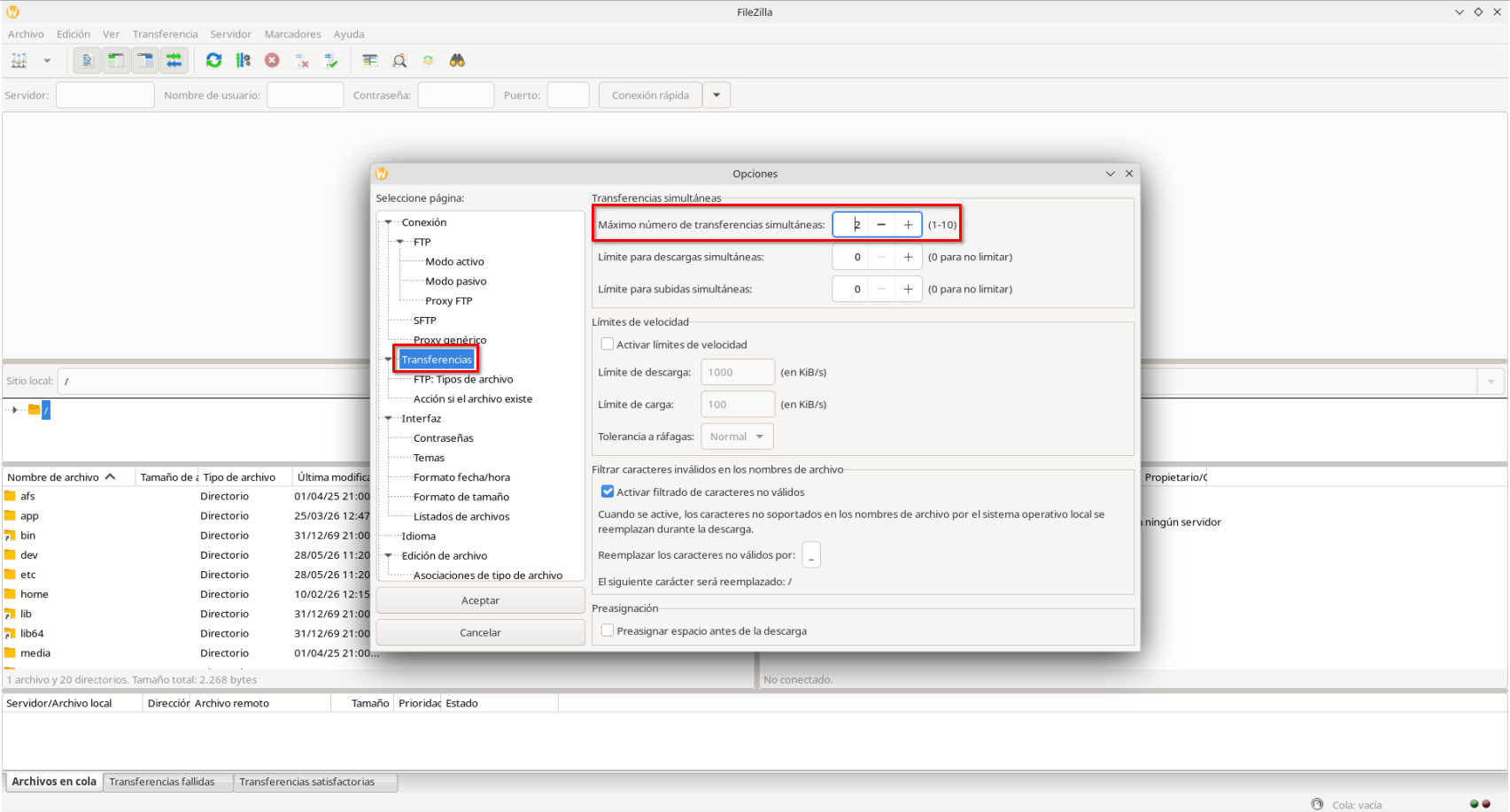
Task: Toggle the directory comparison magnifier icon
Action: pos(399,60)
